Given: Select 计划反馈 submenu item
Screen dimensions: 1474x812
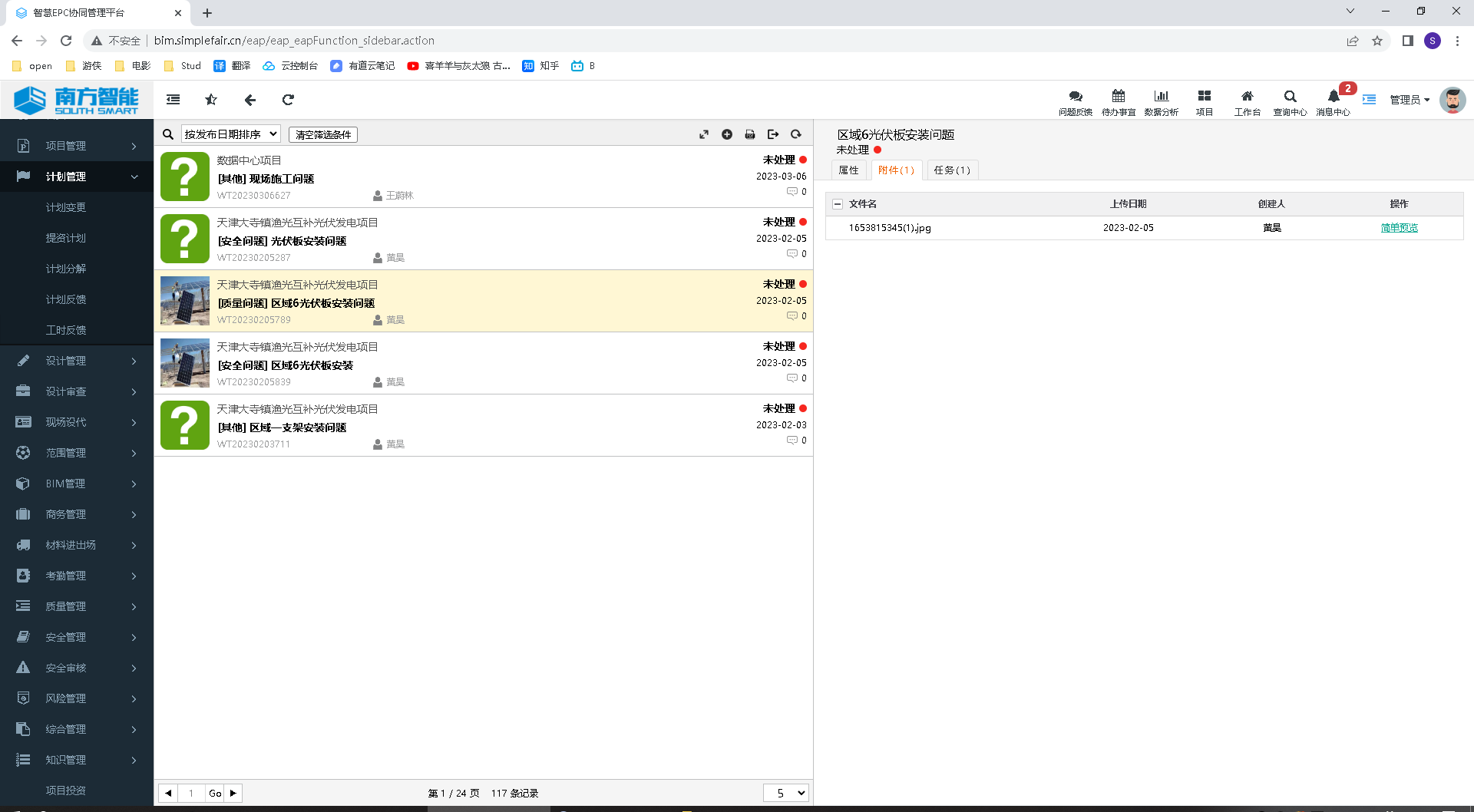Looking at the screenshot, I should 66,299.
